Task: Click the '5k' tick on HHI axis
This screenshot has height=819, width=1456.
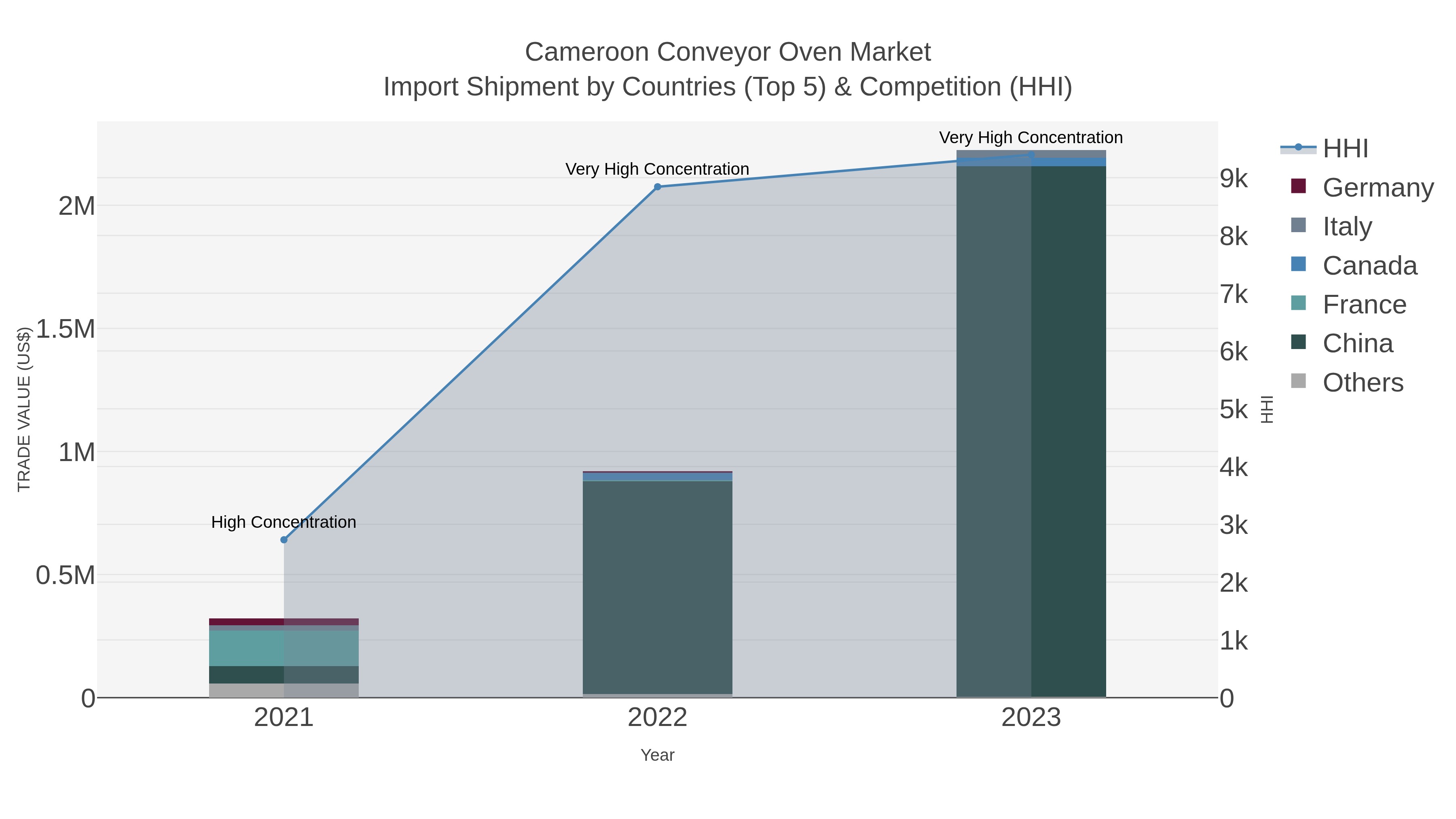Action: (1234, 410)
